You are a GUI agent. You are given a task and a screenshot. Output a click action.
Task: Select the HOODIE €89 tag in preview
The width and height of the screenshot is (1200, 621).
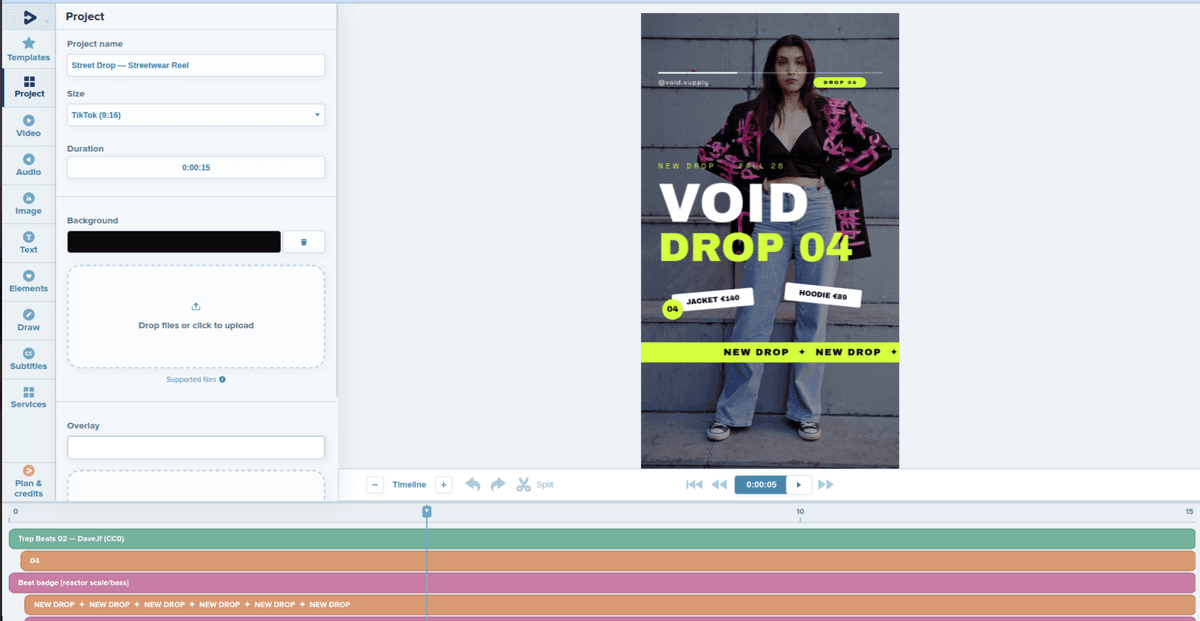[823, 295]
